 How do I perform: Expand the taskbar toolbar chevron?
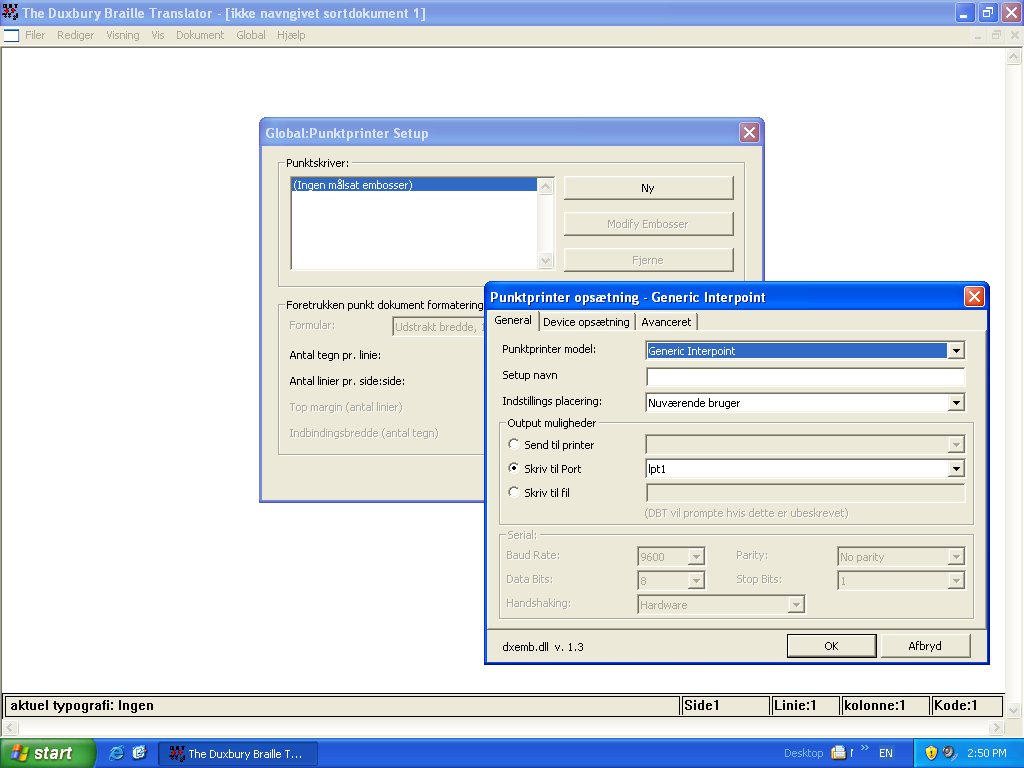865,748
